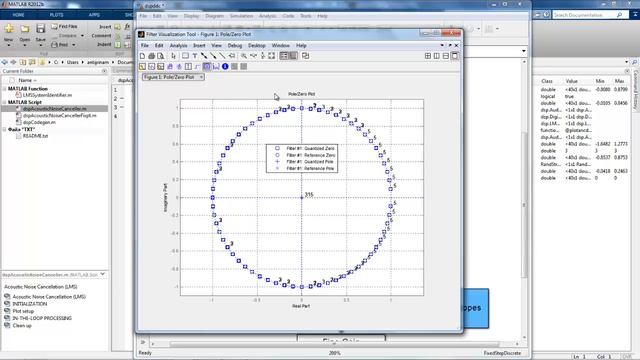Create new figure in Filter Visualization Tool
The height and width of the screenshot is (360, 640).
(x=142, y=56)
